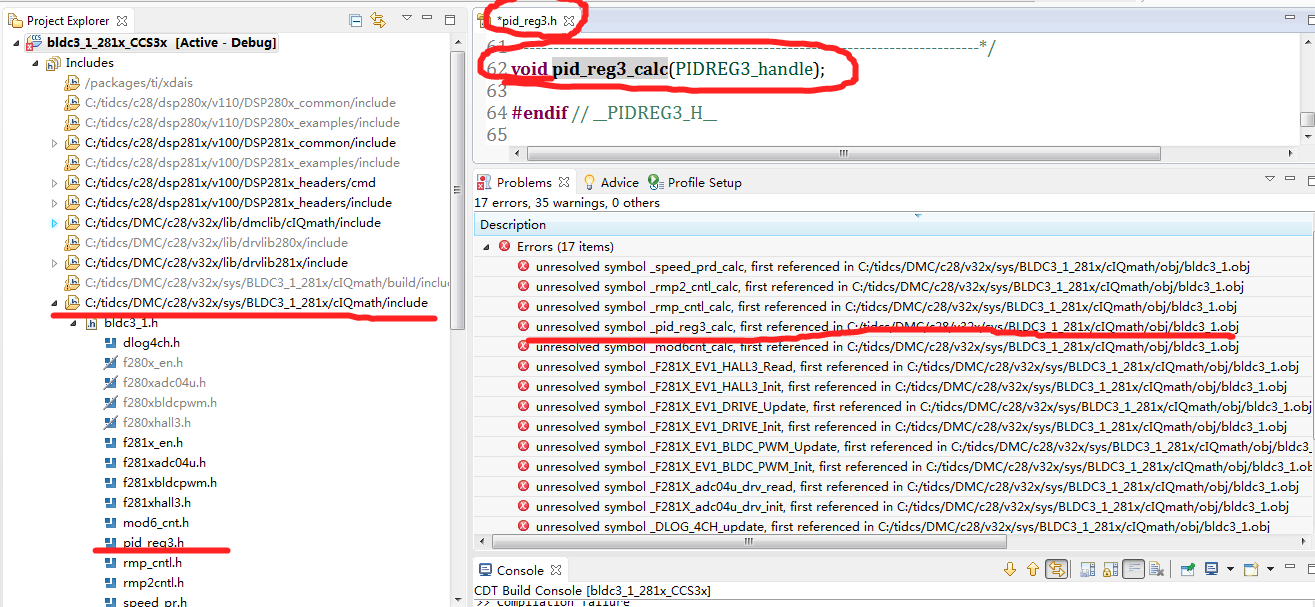Collapse all items in Project Explorer
The height and width of the screenshot is (607, 1315).
356,20
